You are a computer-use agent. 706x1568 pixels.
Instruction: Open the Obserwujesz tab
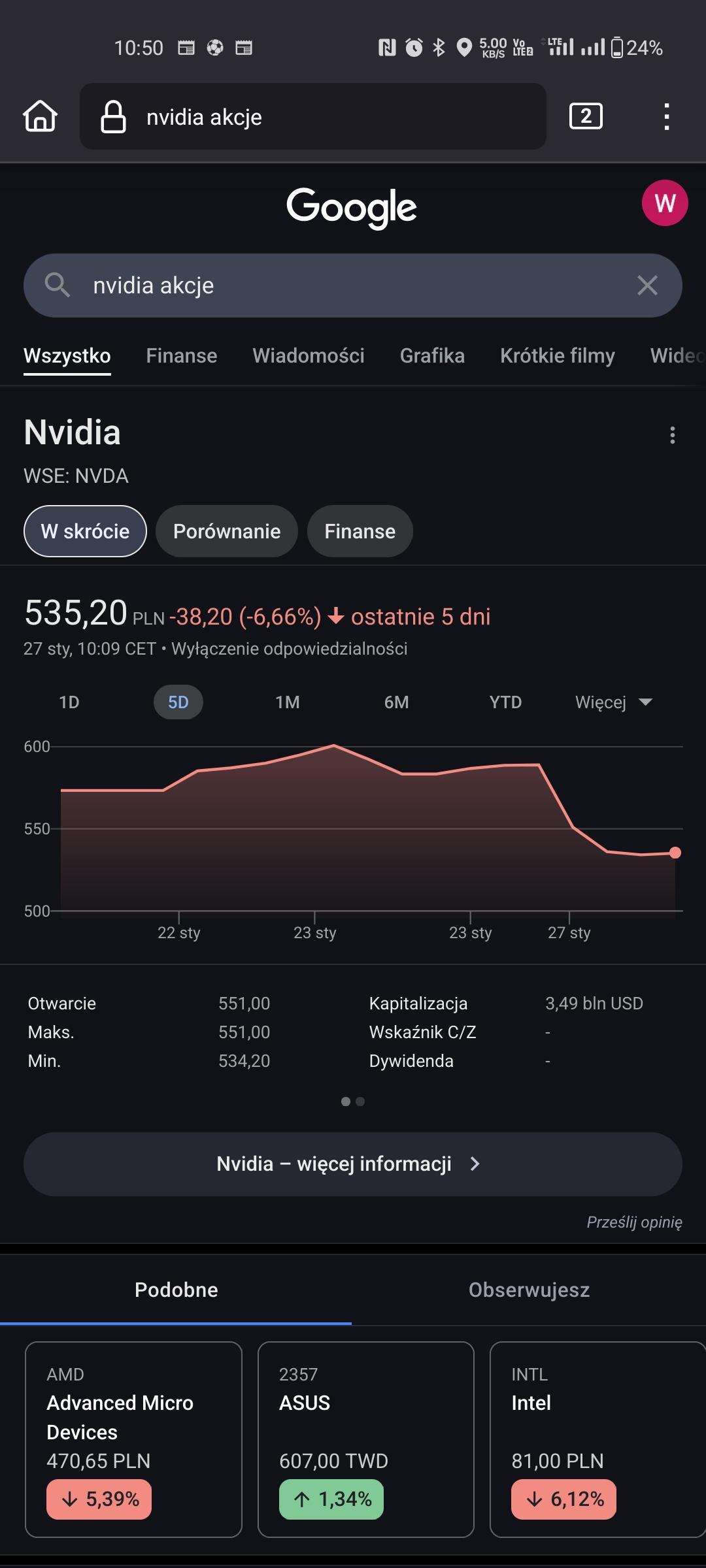529,1290
